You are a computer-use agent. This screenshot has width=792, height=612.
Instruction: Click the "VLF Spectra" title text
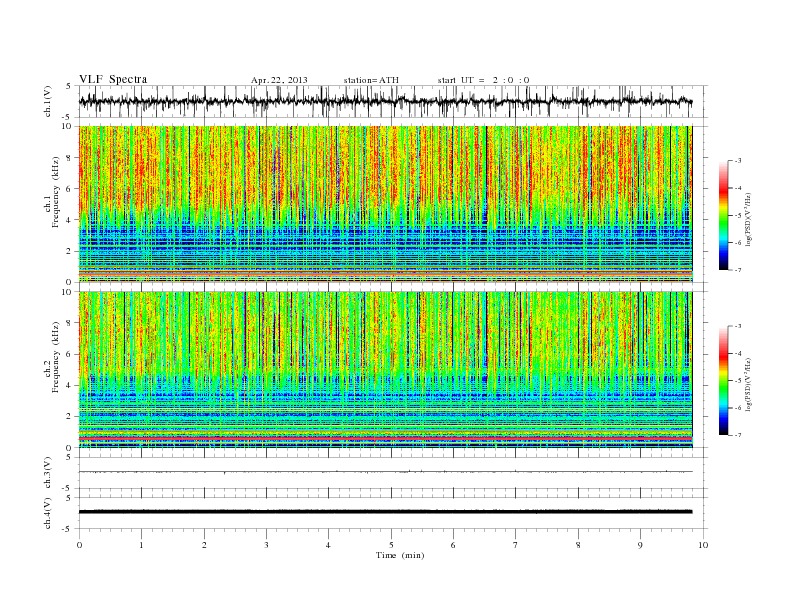click(113, 79)
